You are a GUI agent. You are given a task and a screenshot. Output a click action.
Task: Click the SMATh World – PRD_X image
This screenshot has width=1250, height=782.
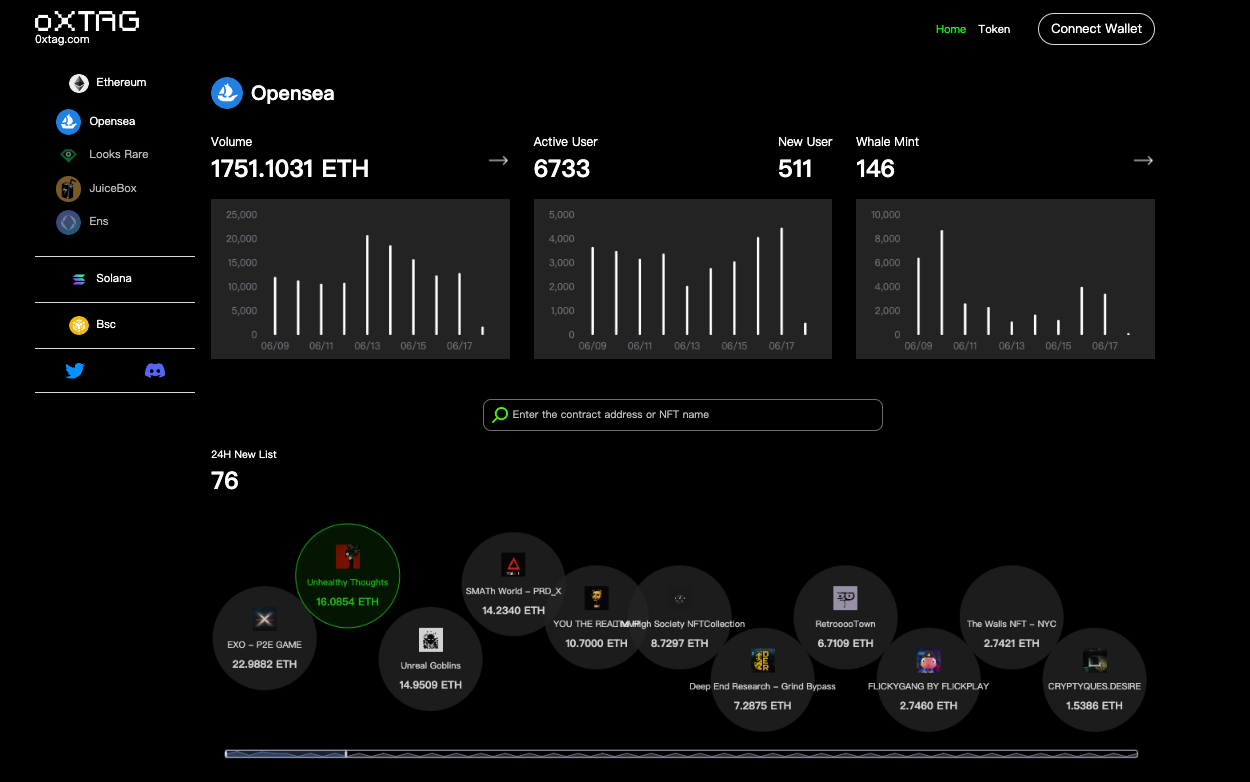click(x=513, y=565)
